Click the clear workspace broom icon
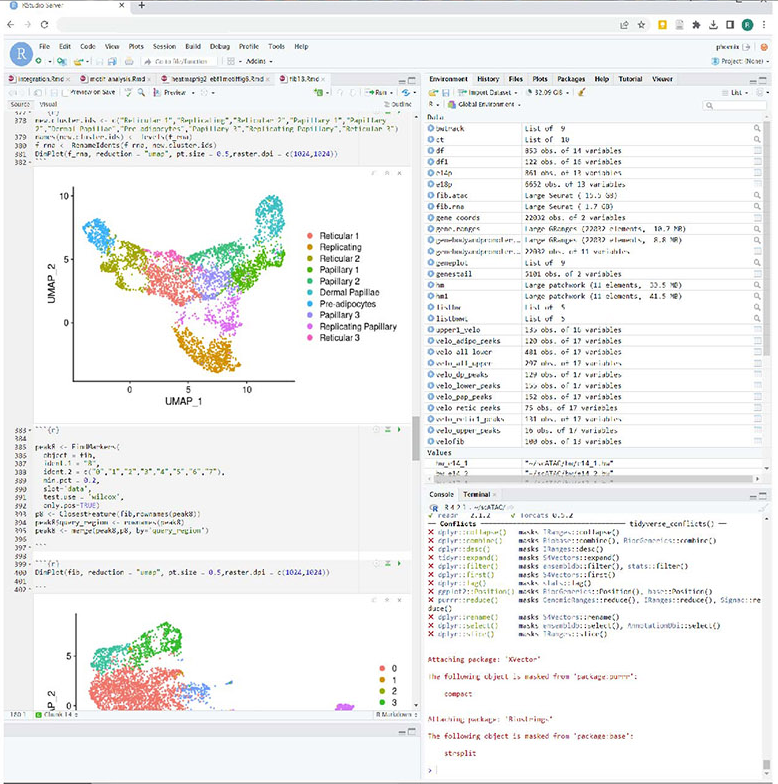 click(x=581, y=92)
